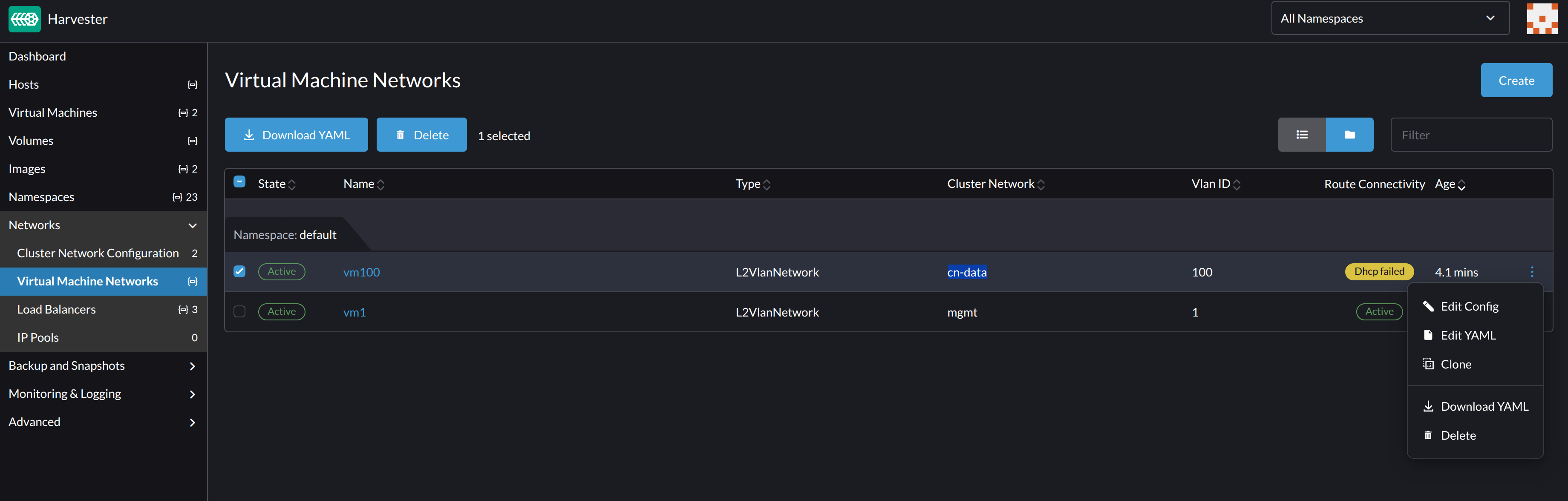Click the user avatar in the top right
1568x501 pixels.
coord(1542,18)
